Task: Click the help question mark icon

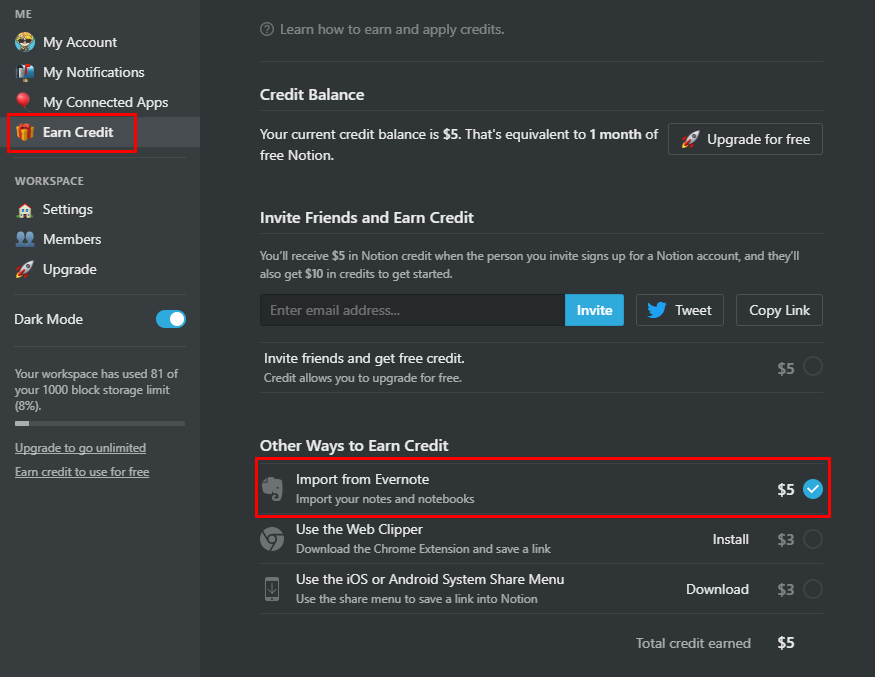Action: (x=267, y=29)
